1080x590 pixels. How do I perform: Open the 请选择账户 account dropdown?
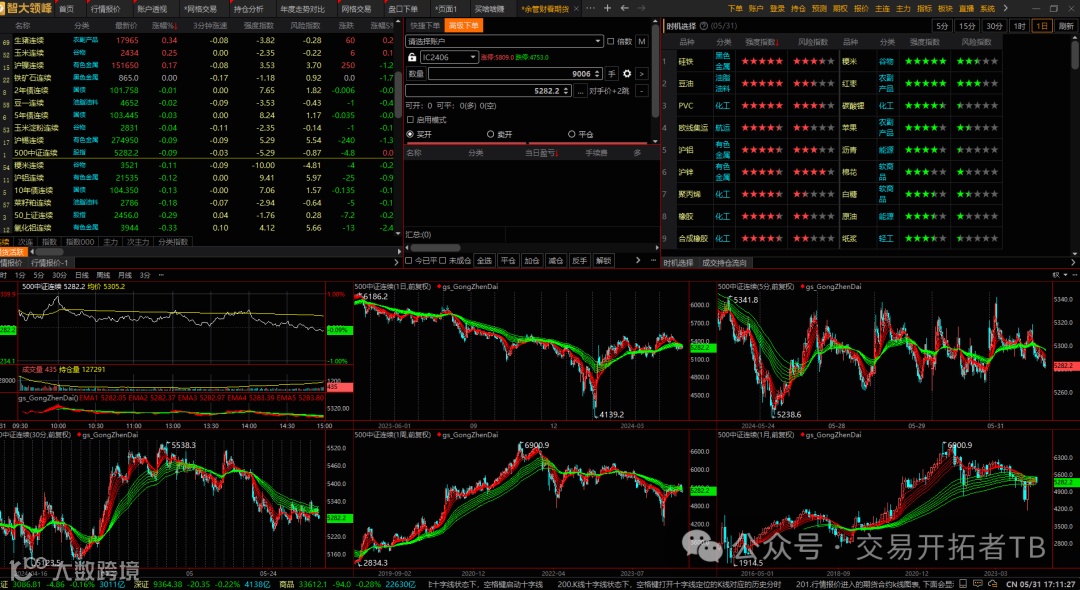(504, 41)
